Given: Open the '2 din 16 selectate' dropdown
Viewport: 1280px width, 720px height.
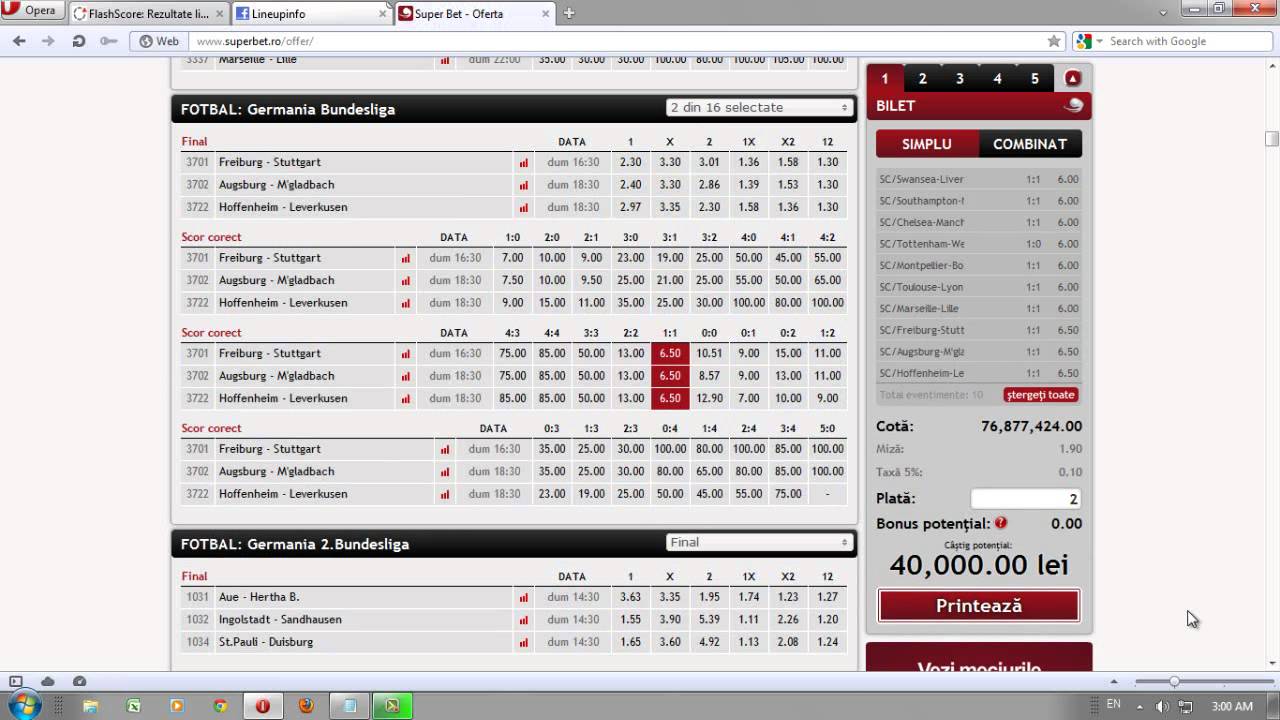Looking at the screenshot, I should 759,107.
